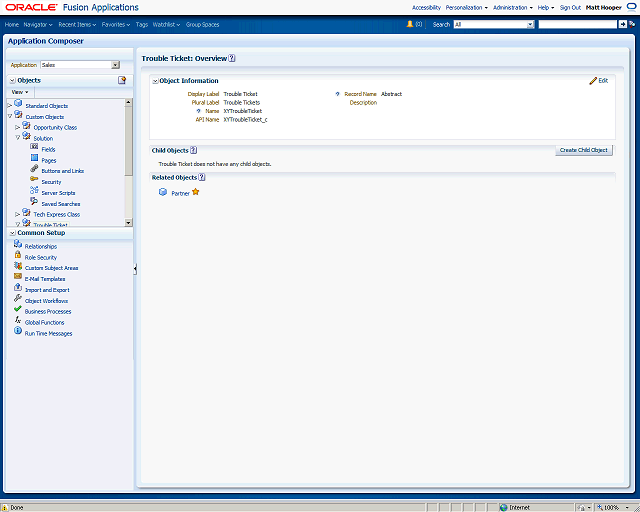
Task: Expand the Standard Objects tree node
Action: click(x=10, y=106)
